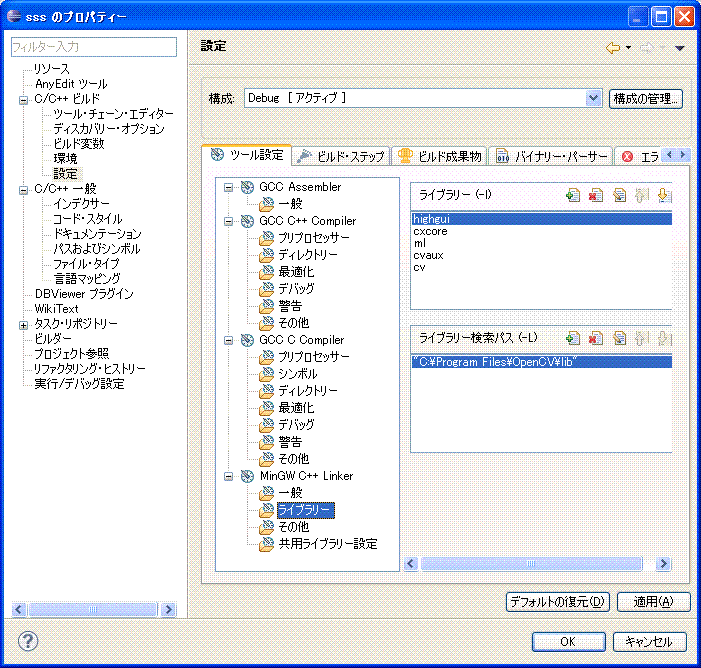Click the delete icon in ライブラリー (-l) toolbar
This screenshot has height=668, width=701.
coord(595,195)
